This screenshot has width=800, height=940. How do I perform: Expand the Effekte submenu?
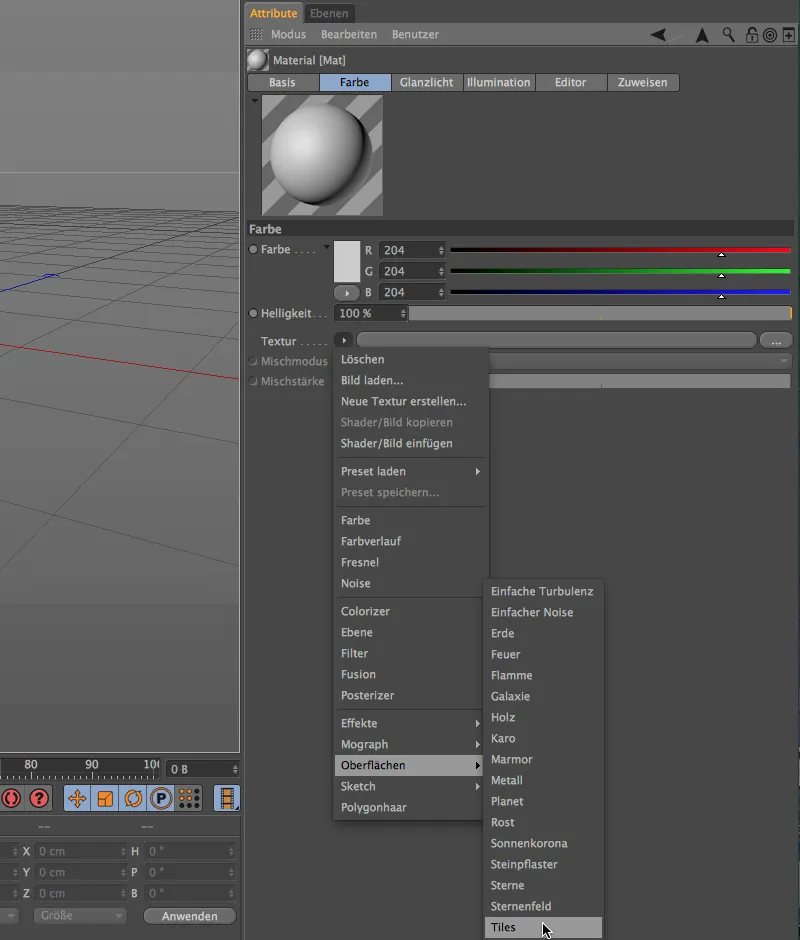[x=409, y=723]
